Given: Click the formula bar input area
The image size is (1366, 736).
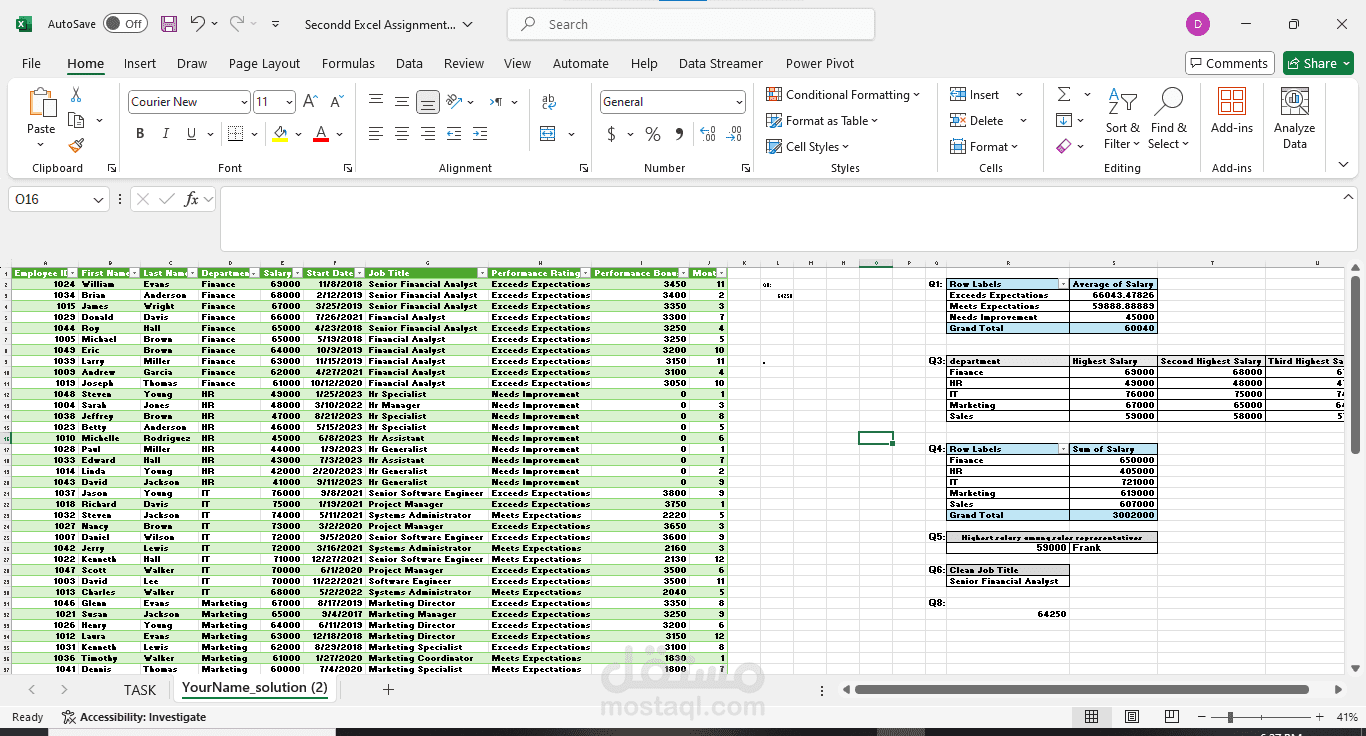Looking at the screenshot, I should pos(782,219).
